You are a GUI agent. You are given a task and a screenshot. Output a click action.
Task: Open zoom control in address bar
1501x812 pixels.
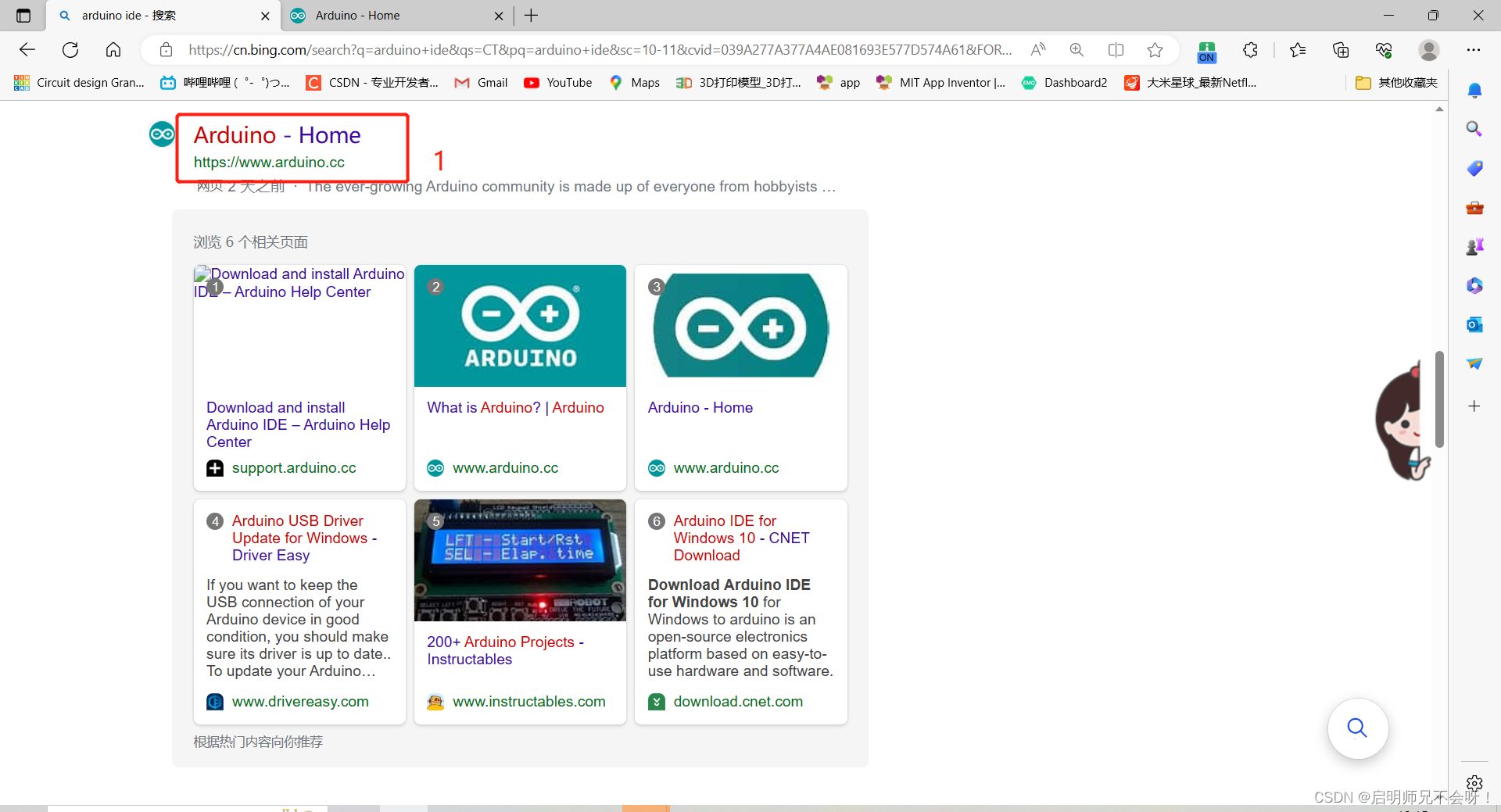[x=1076, y=50]
